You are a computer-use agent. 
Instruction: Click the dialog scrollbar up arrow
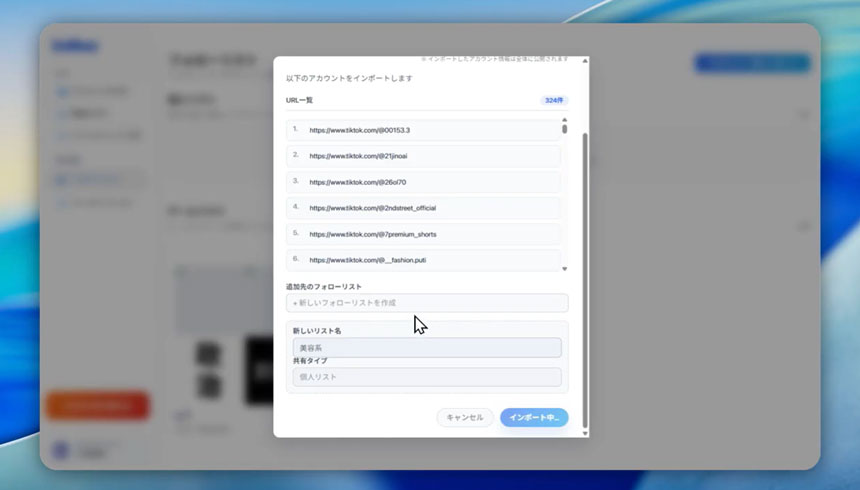click(585, 61)
